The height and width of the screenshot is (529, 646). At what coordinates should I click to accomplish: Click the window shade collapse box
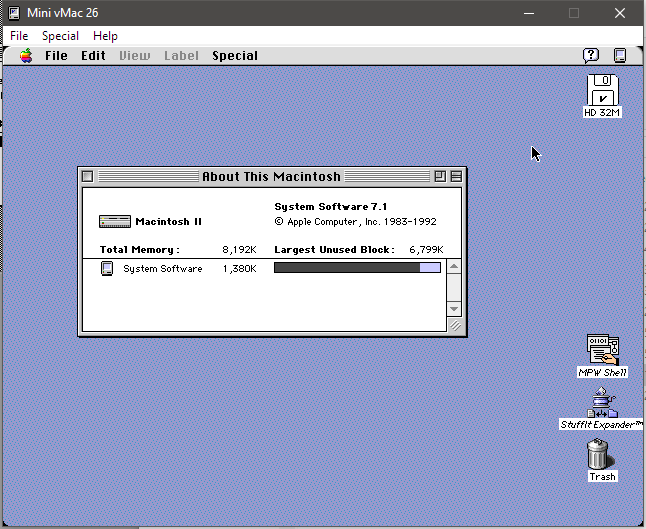(x=456, y=176)
